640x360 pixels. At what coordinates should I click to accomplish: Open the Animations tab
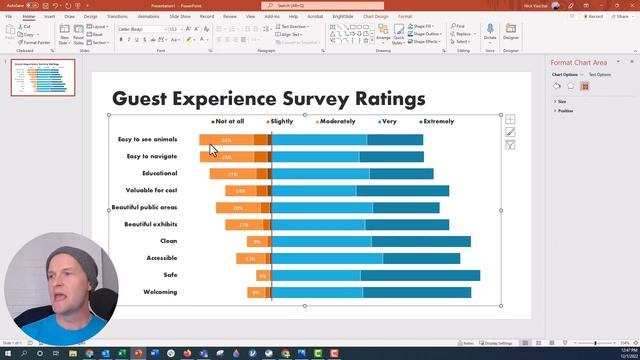click(148, 16)
